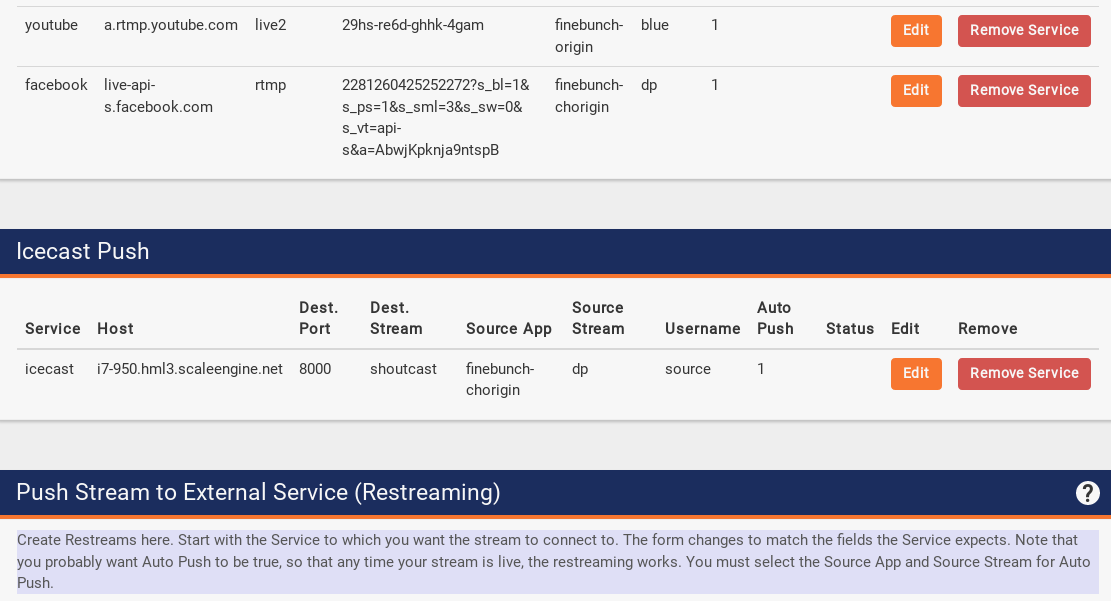Viewport: 1111px width, 601px height.
Task: Click the Auto Push column header
Action: pos(775,318)
